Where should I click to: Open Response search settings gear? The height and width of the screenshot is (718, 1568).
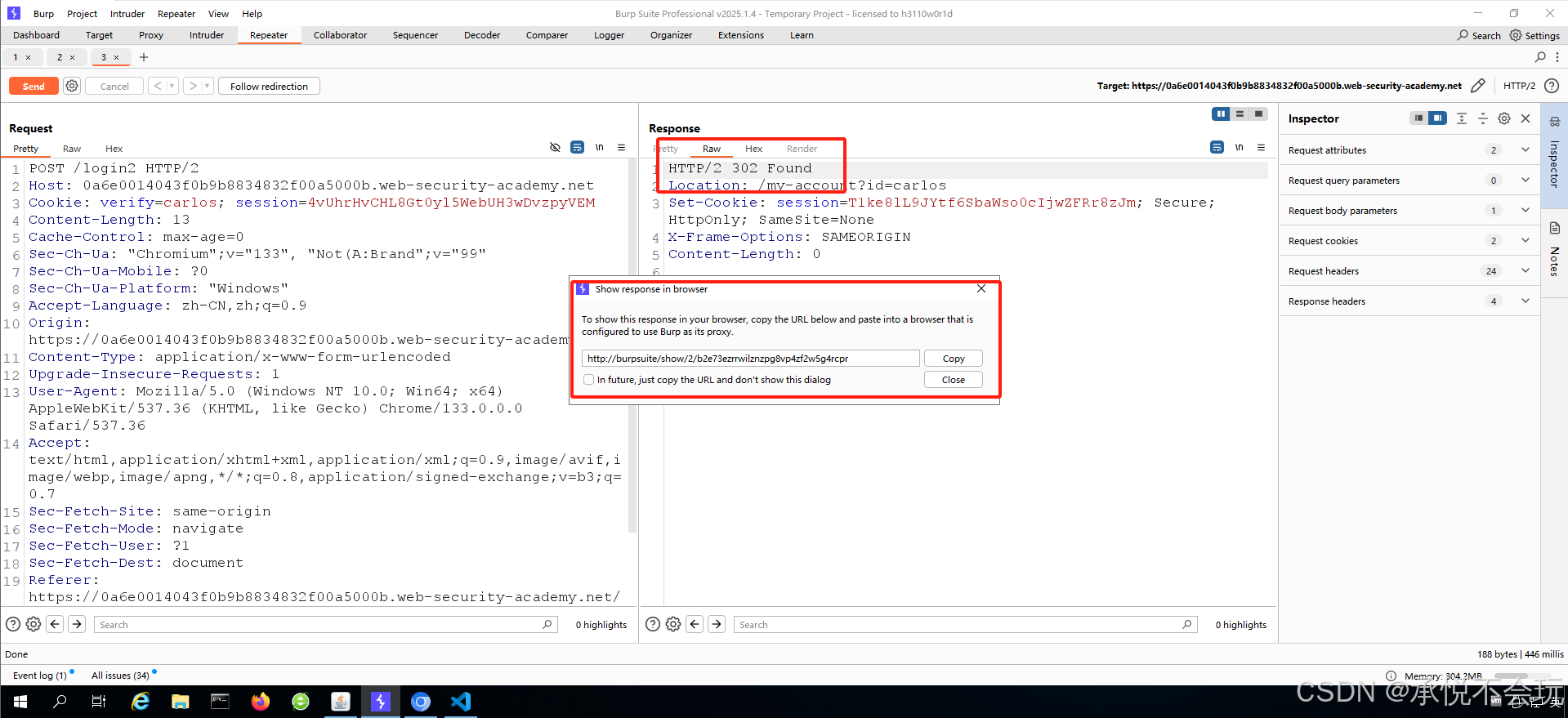point(673,624)
